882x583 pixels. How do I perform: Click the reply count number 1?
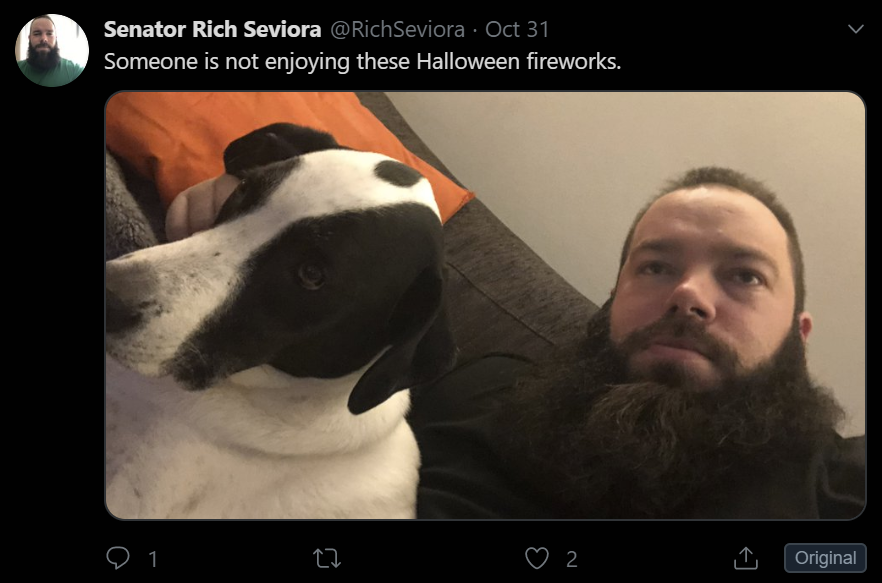tap(153, 559)
